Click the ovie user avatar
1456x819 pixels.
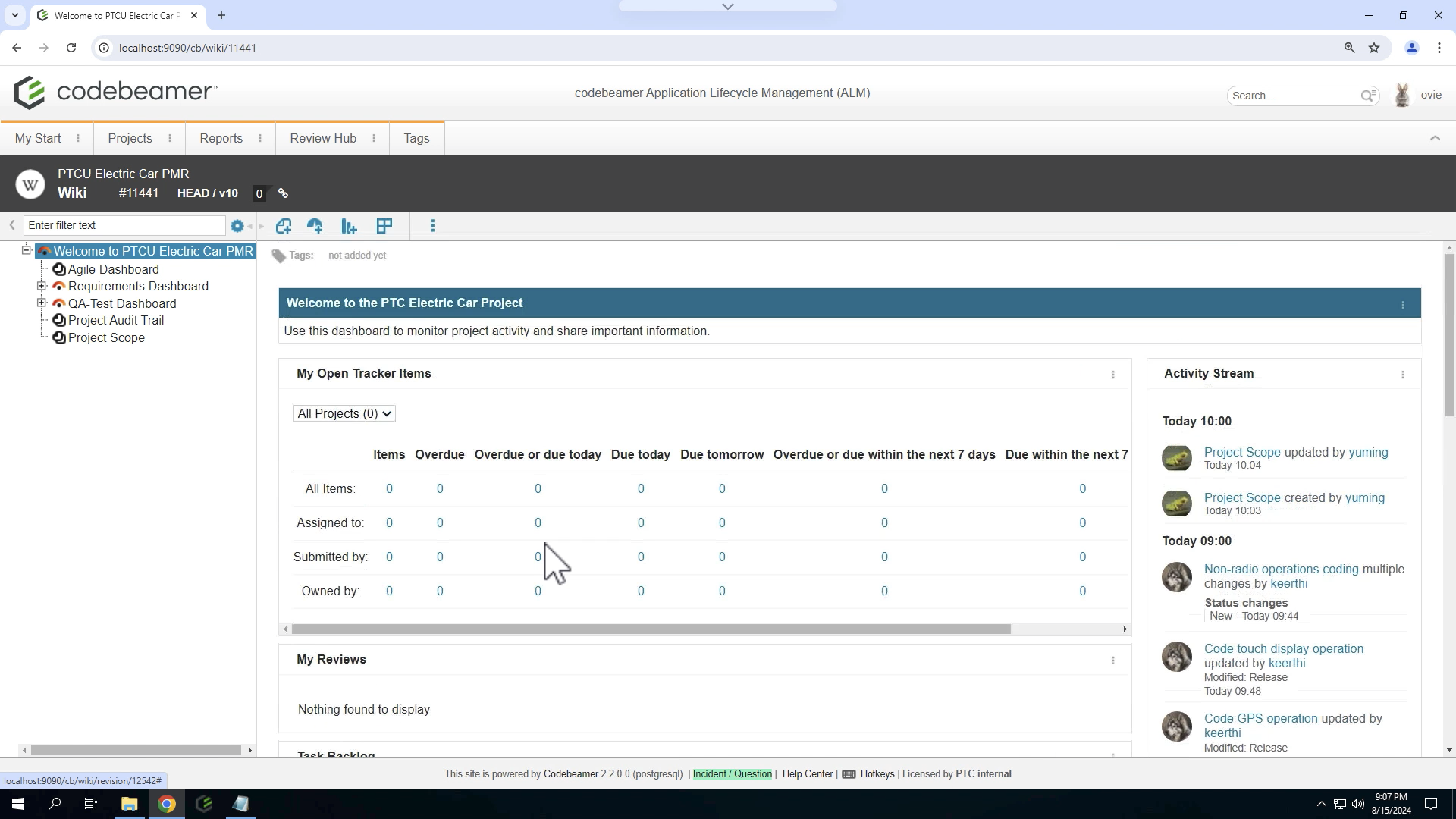click(1402, 96)
